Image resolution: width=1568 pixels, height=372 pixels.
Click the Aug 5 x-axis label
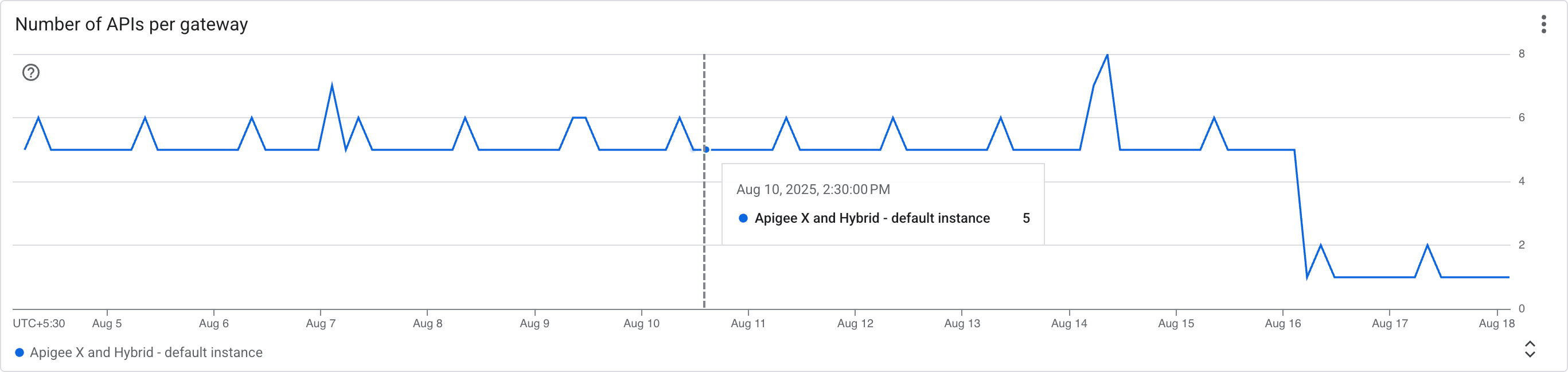pyautogui.click(x=107, y=323)
